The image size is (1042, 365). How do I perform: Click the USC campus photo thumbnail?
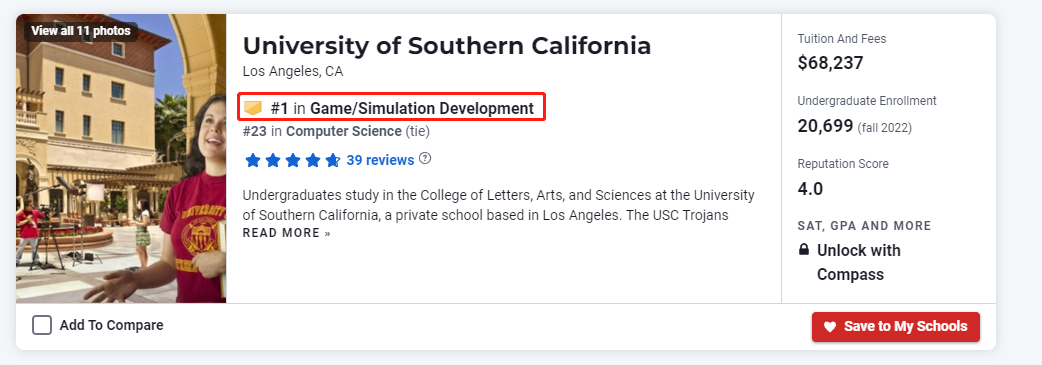pos(121,158)
